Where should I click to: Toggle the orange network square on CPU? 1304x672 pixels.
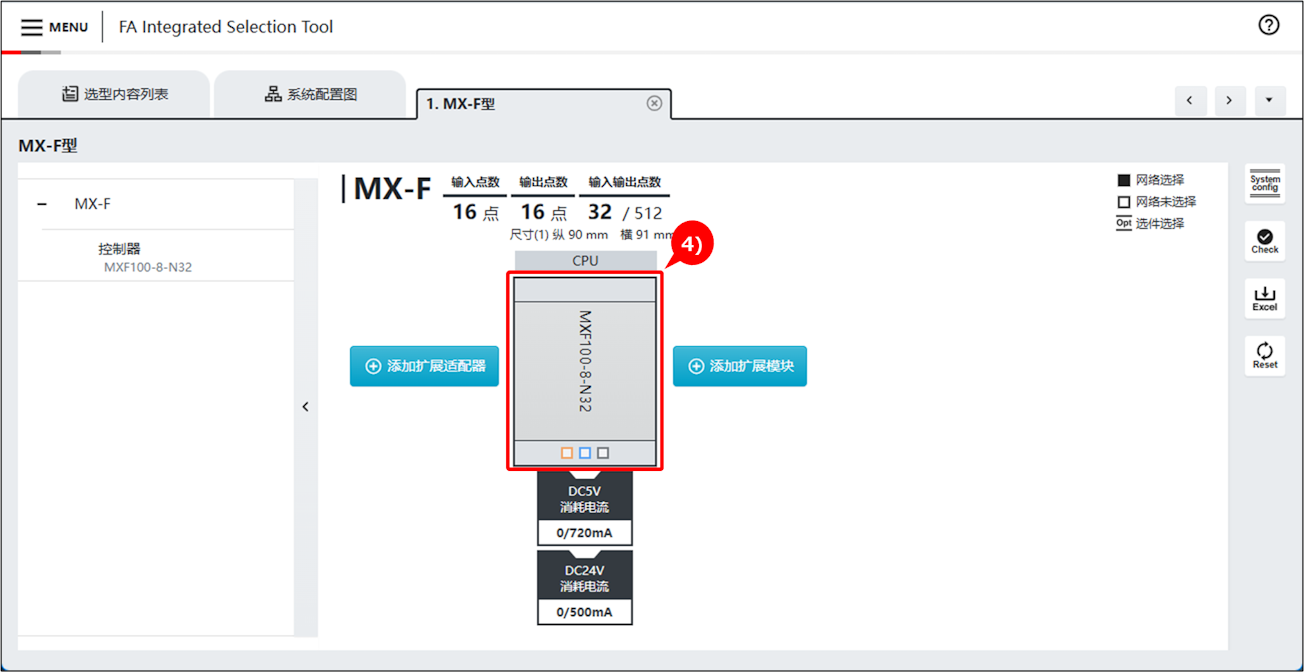567,453
